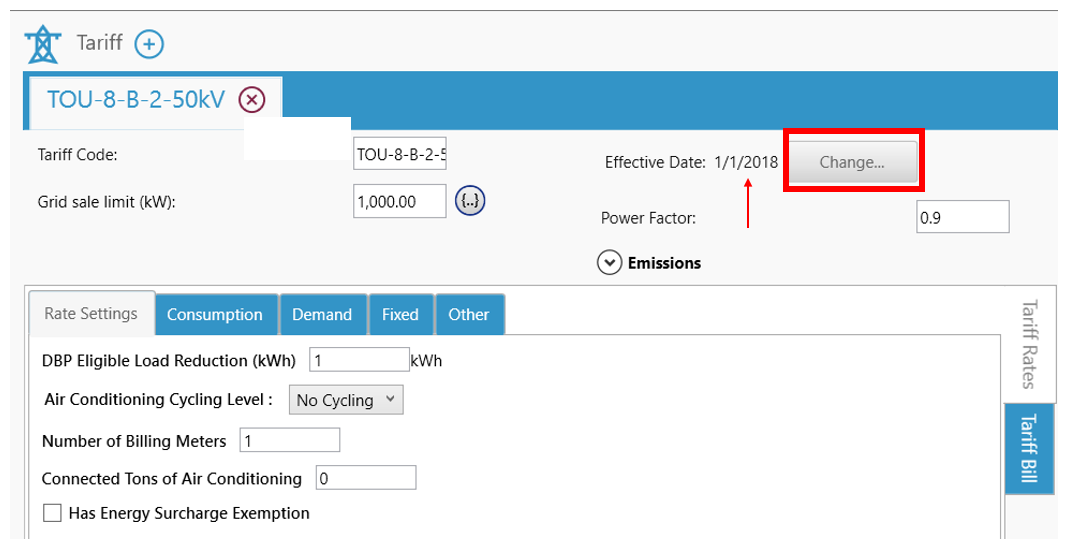1066x539 pixels.
Task: Click Connected Tons of Air Conditioning field
Action: point(365,478)
